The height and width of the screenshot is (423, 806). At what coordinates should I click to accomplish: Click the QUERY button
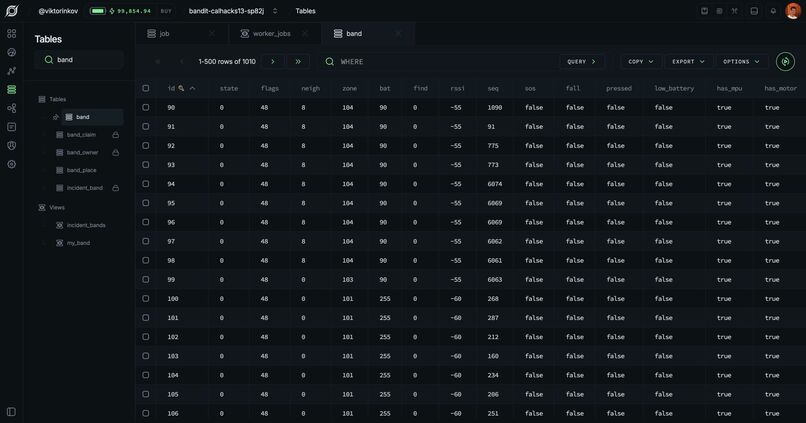tap(581, 62)
